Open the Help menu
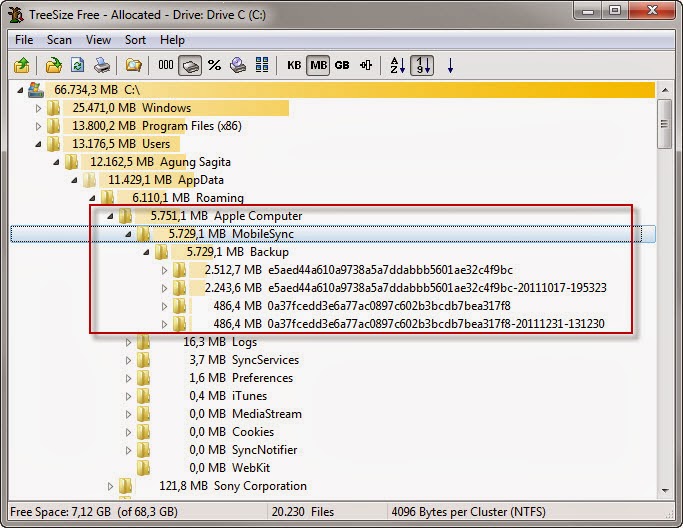Viewport: 683px width, 528px height. click(x=172, y=40)
